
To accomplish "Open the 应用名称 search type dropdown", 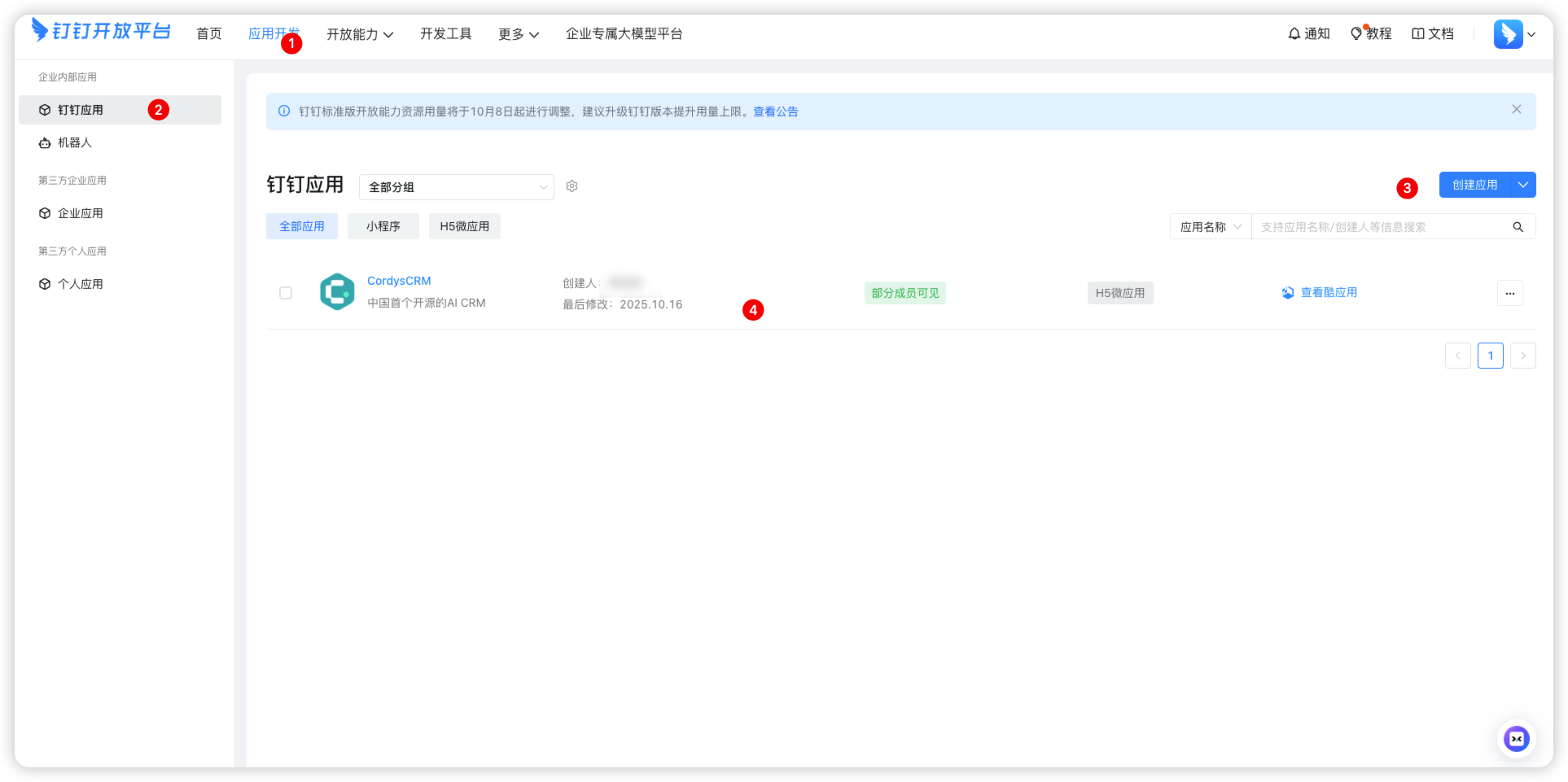I will [1210, 227].
